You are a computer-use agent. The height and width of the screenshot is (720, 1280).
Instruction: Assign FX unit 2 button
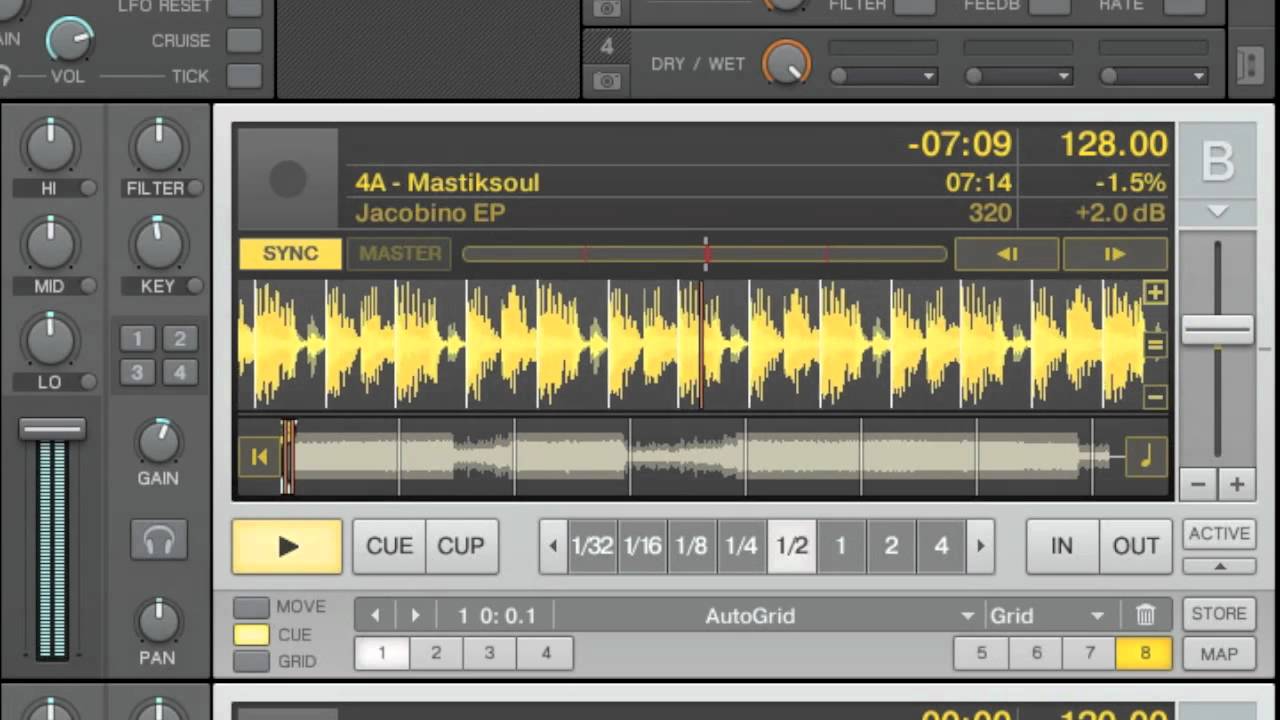[180, 339]
